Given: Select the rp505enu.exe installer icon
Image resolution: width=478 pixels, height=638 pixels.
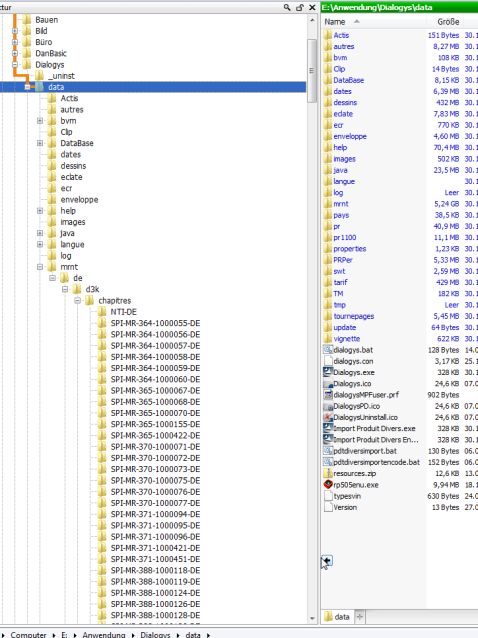Looking at the screenshot, I should [328, 485].
